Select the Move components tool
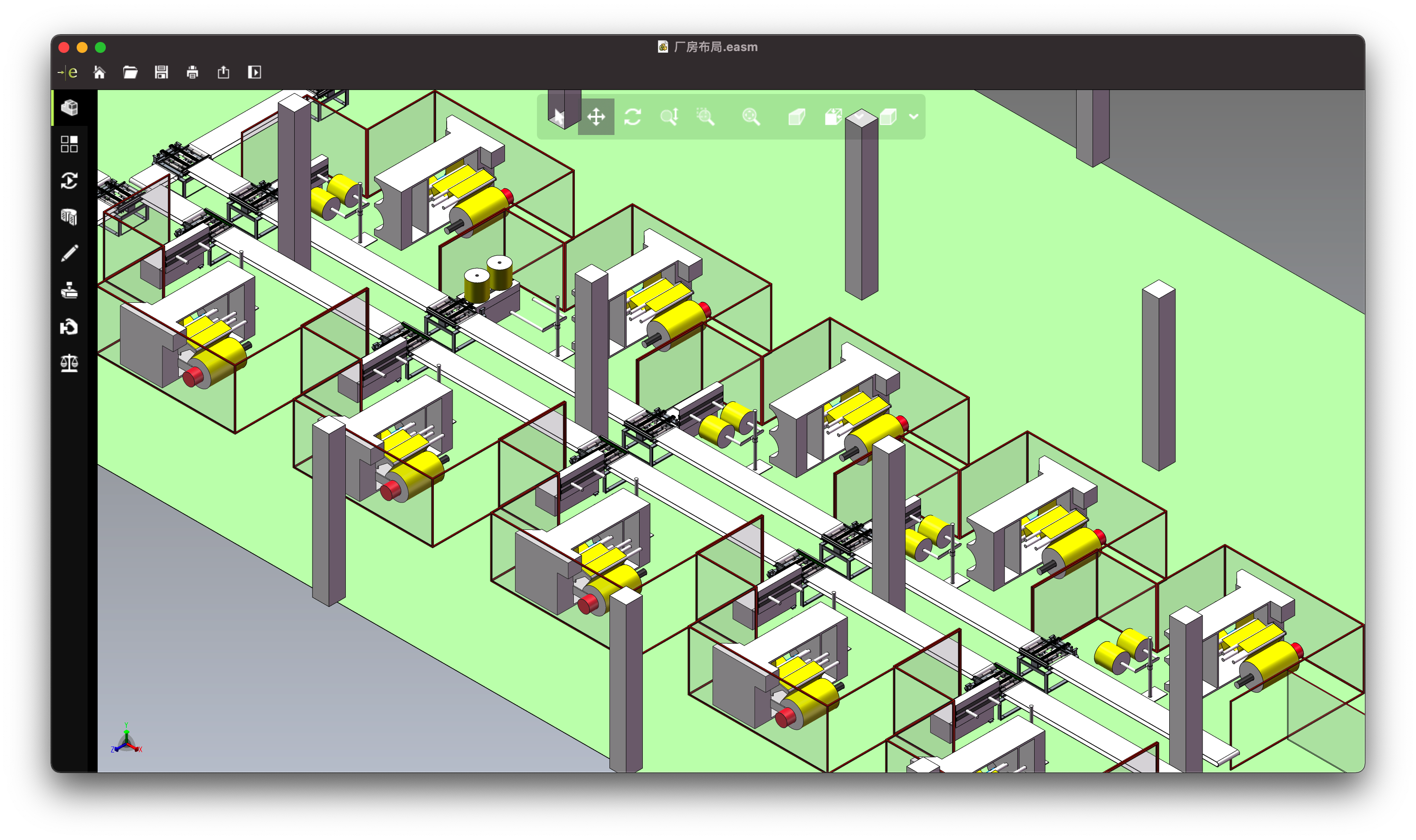Screen dimensions: 1416x840 coord(69,327)
